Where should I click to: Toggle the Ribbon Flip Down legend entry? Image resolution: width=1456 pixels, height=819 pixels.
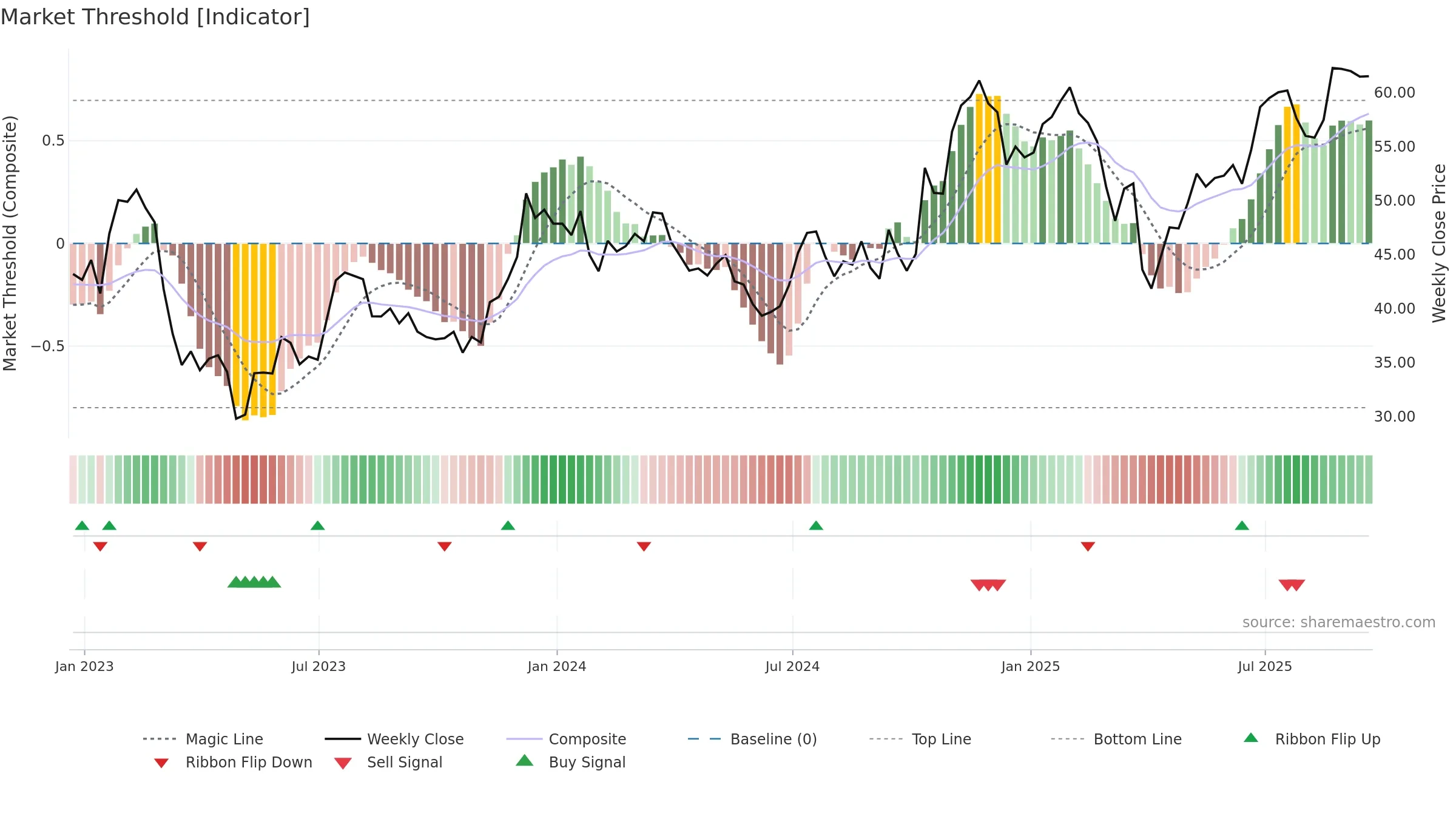pos(232,762)
